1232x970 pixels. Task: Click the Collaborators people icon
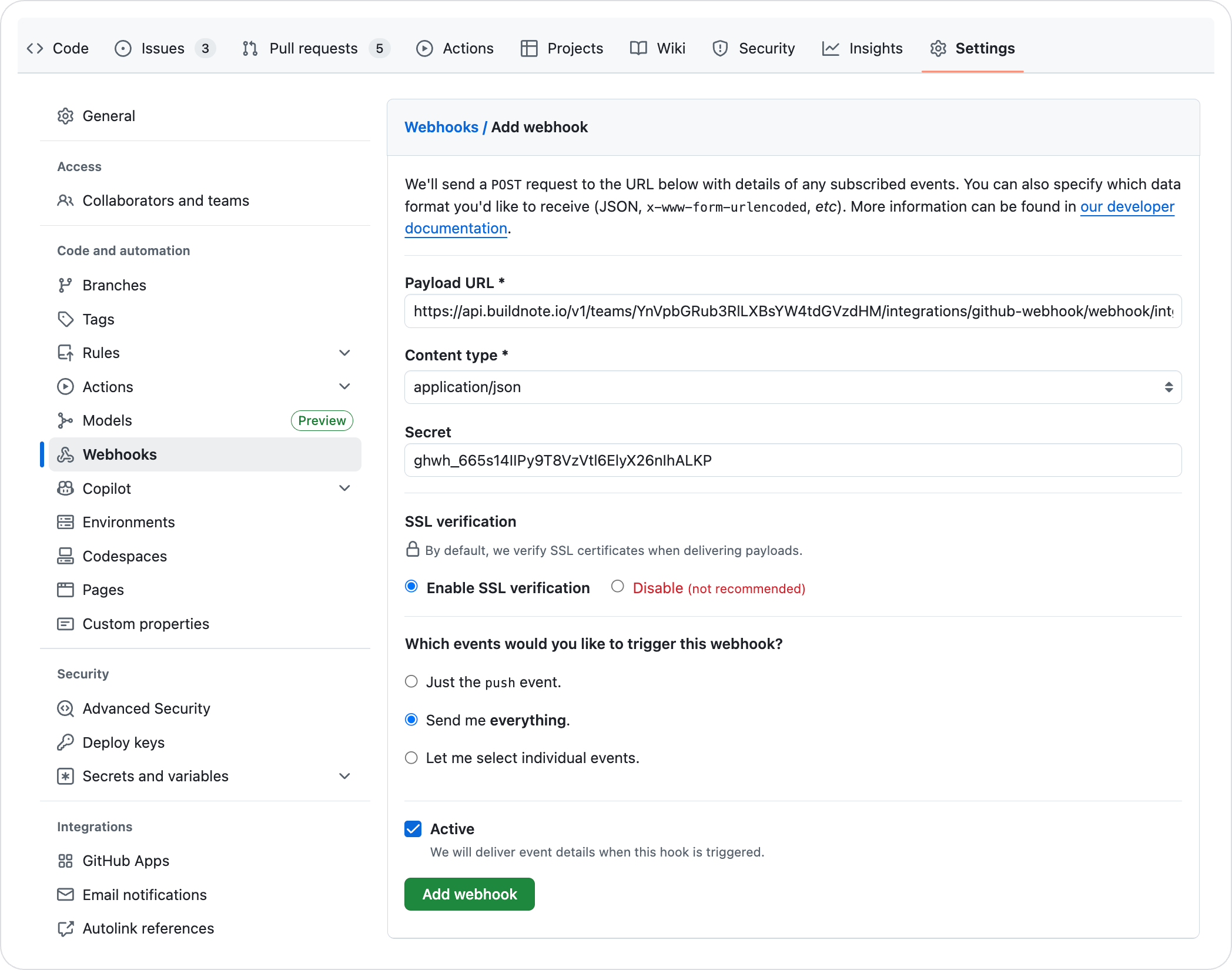pyautogui.click(x=65, y=201)
